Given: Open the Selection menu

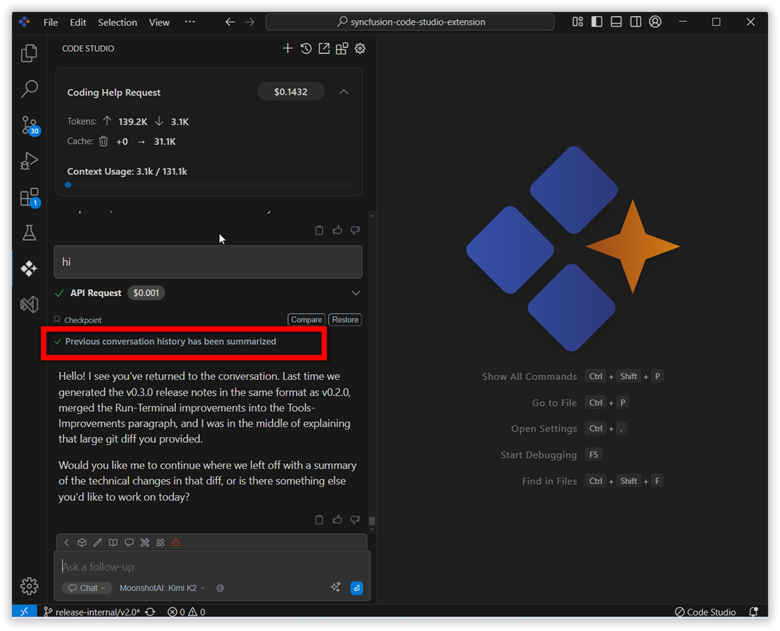Looking at the screenshot, I should point(117,22).
